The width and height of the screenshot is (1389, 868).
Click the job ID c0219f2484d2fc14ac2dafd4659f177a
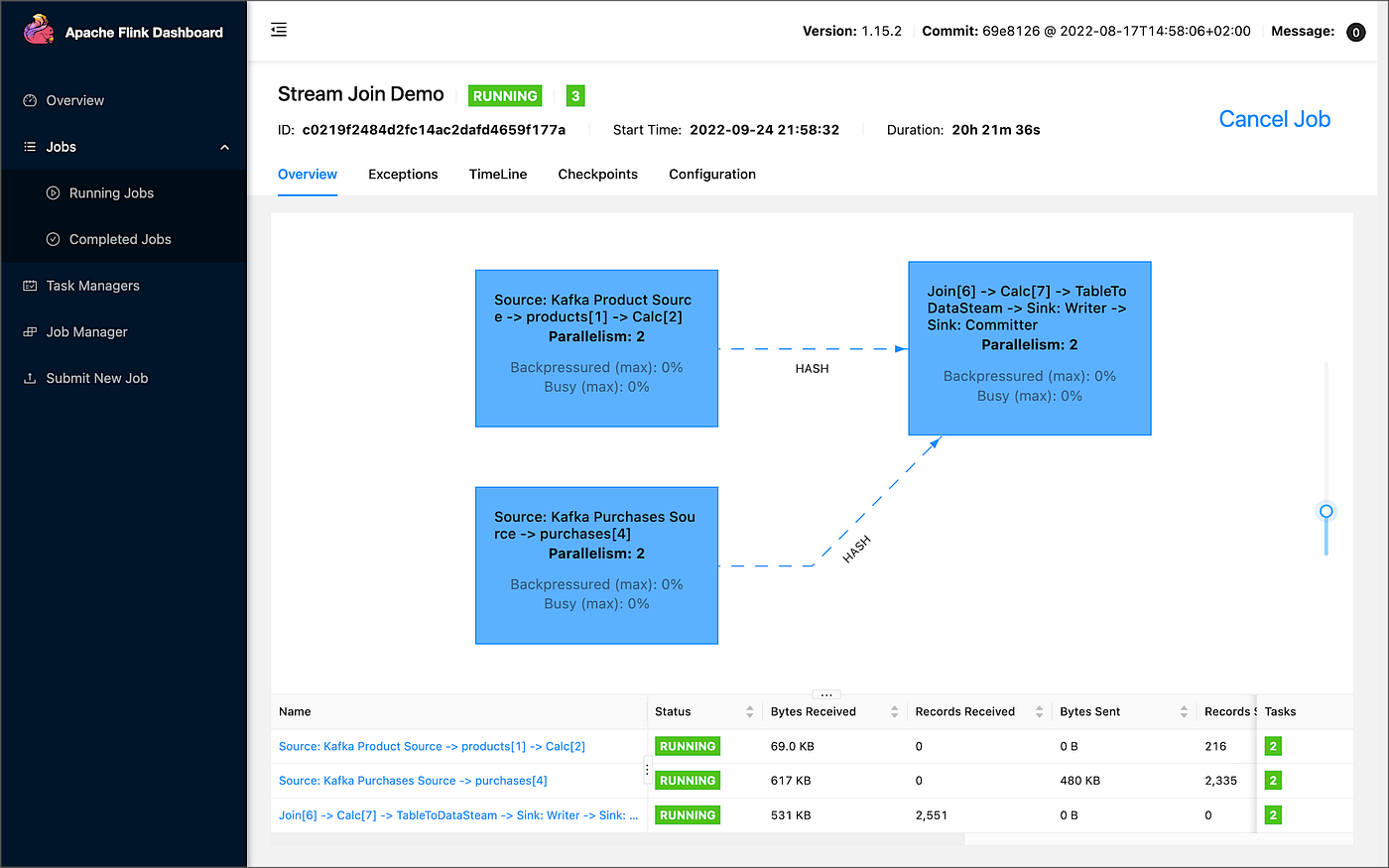pyautogui.click(x=434, y=130)
